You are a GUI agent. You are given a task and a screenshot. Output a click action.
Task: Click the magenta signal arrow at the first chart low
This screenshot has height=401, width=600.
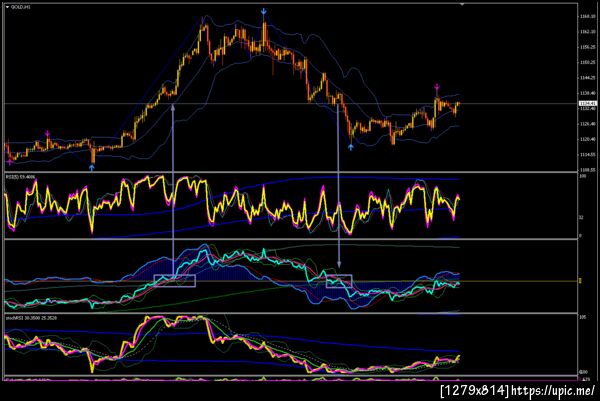(x=10, y=162)
